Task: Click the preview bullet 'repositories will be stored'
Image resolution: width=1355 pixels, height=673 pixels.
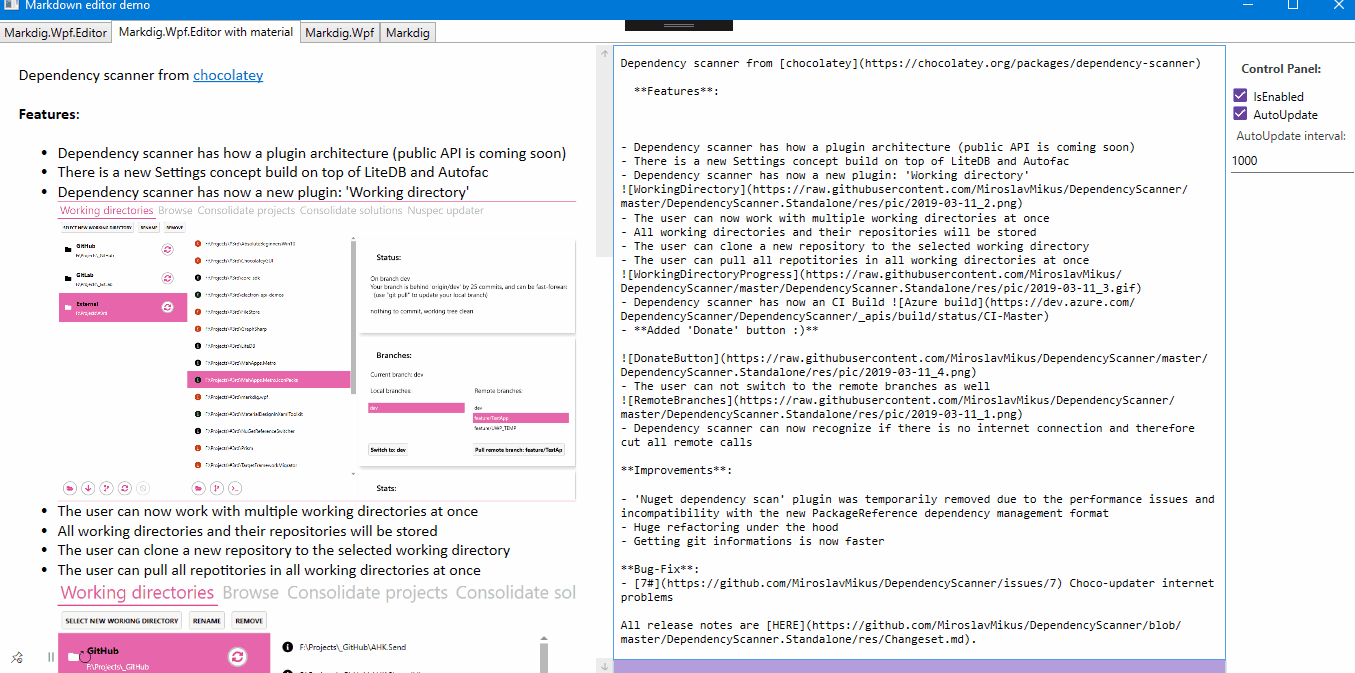Action: 248,531
